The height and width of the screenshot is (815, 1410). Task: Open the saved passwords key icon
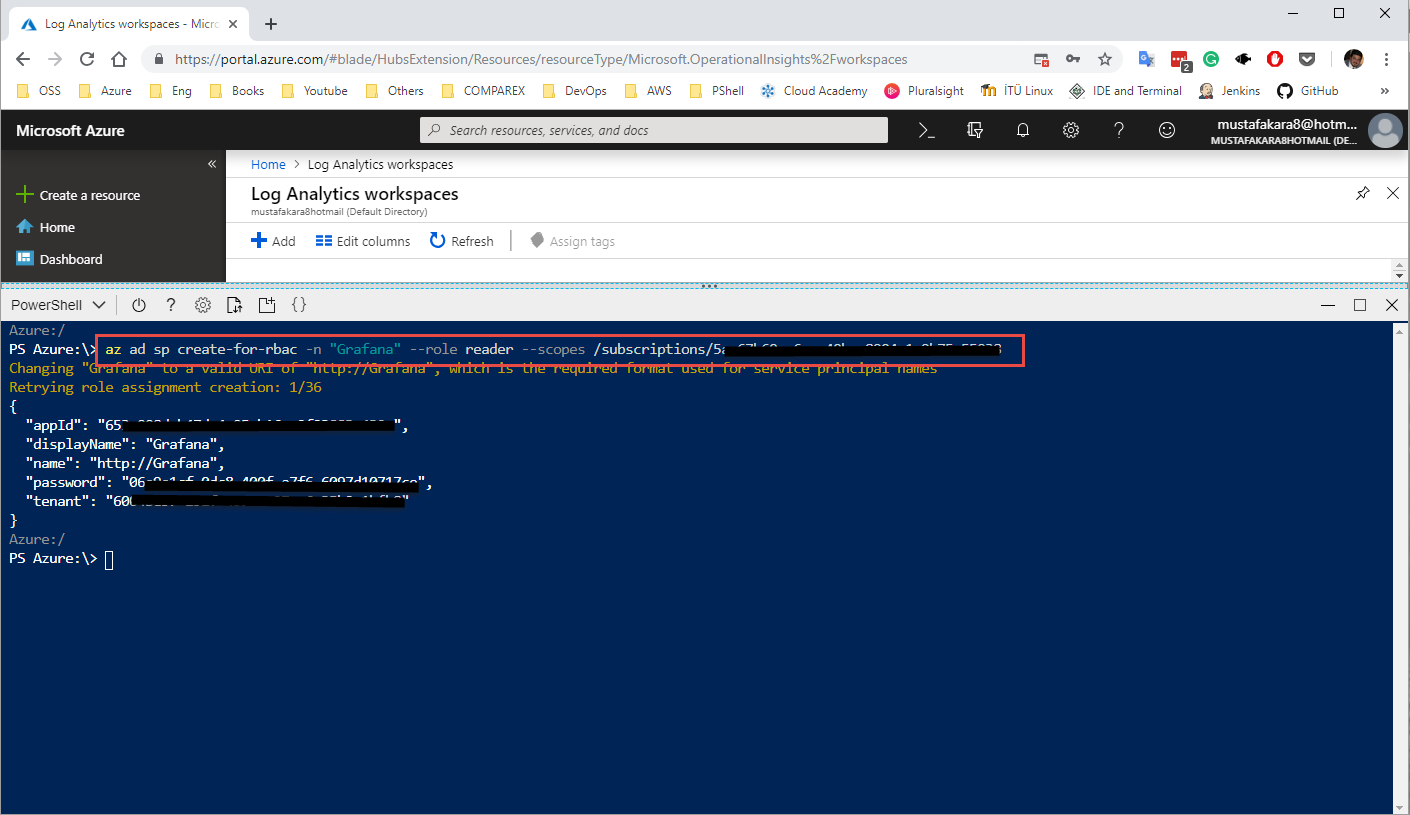click(1073, 59)
